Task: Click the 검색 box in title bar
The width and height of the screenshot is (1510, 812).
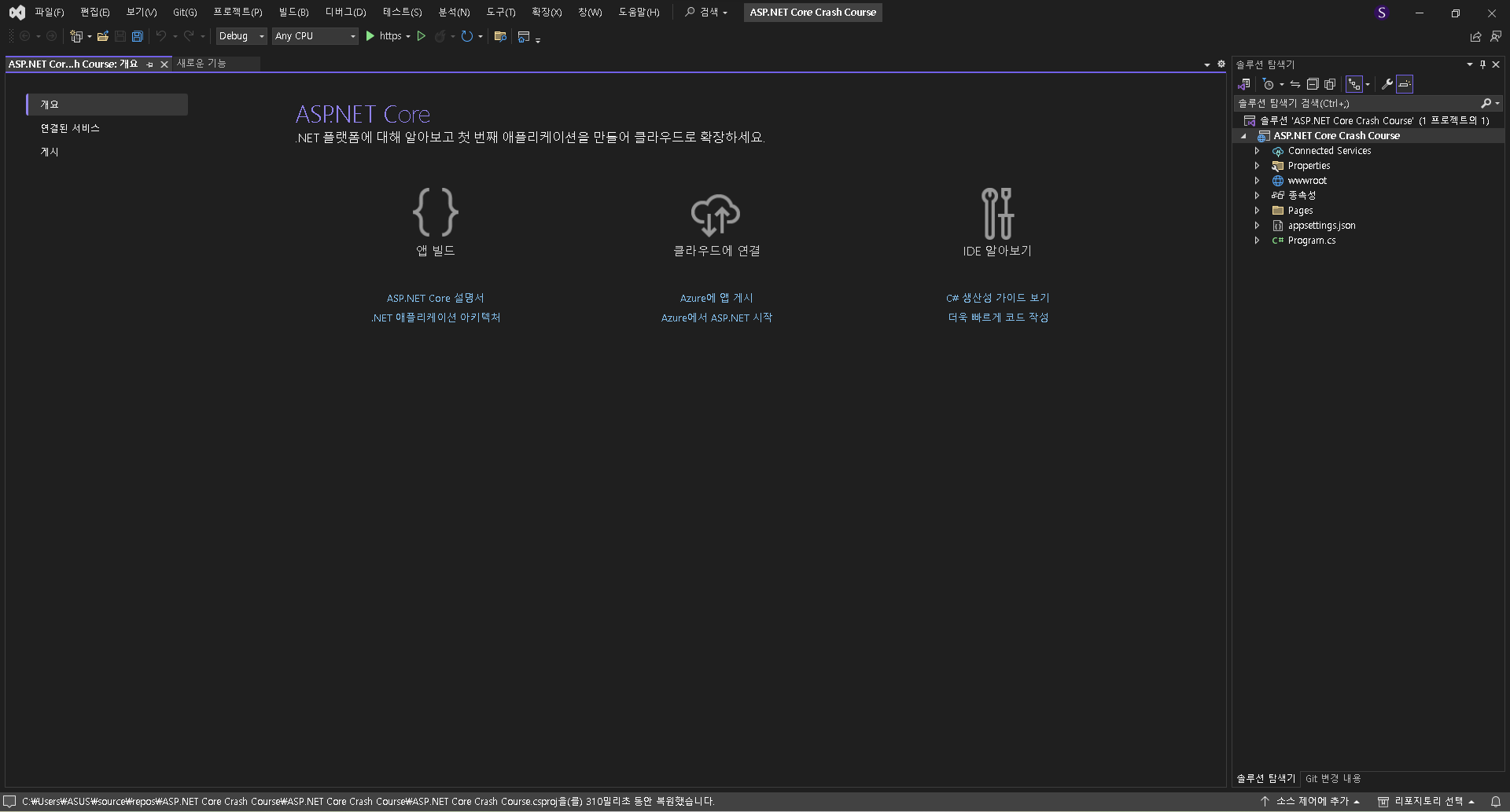Action: coord(707,13)
